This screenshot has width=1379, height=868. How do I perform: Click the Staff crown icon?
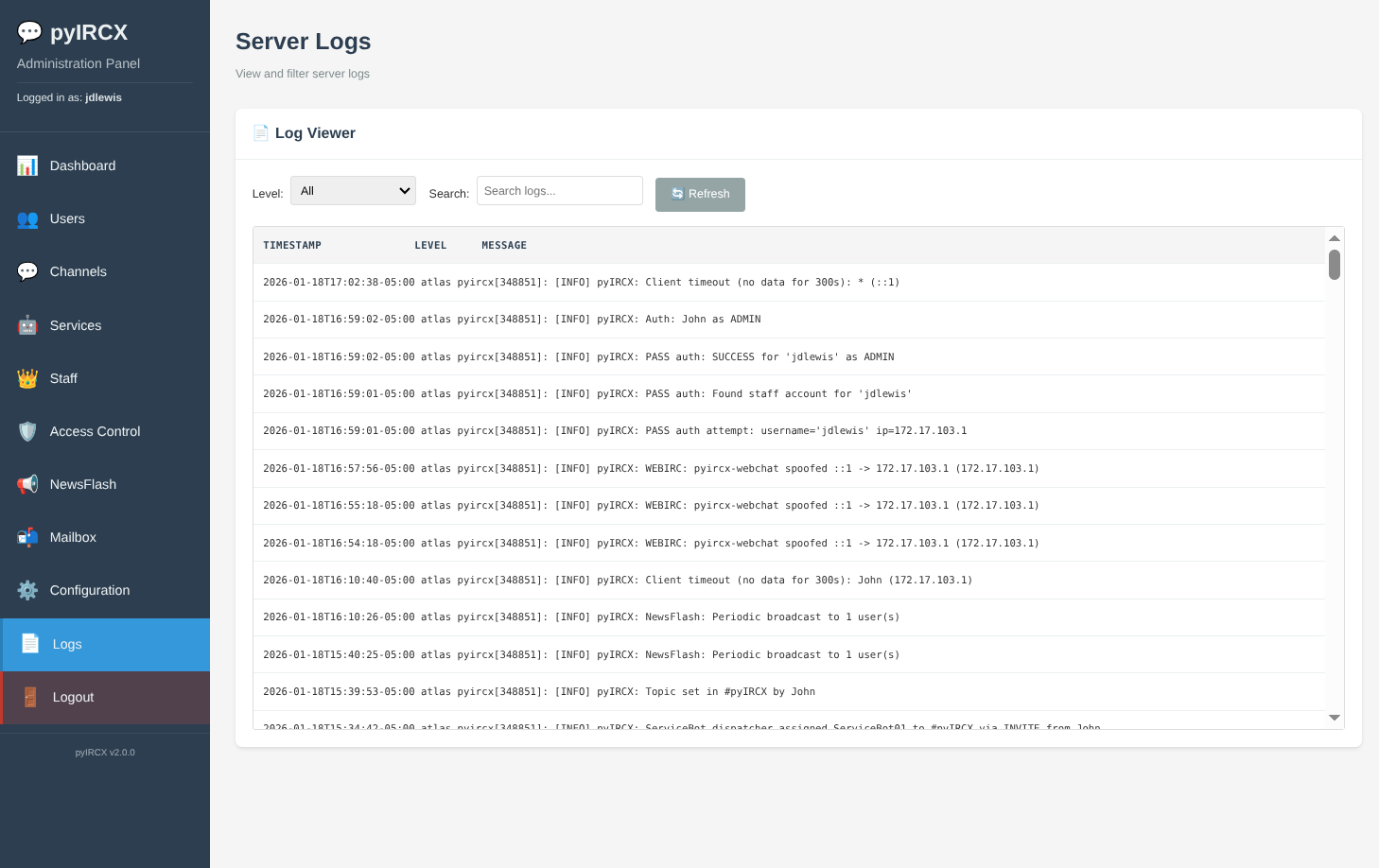point(27,378)
